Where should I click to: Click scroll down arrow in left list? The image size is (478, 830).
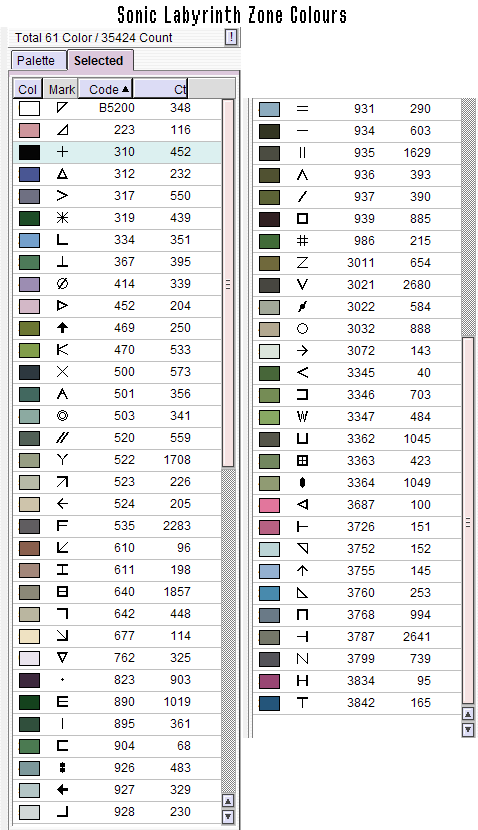[228, 816]
